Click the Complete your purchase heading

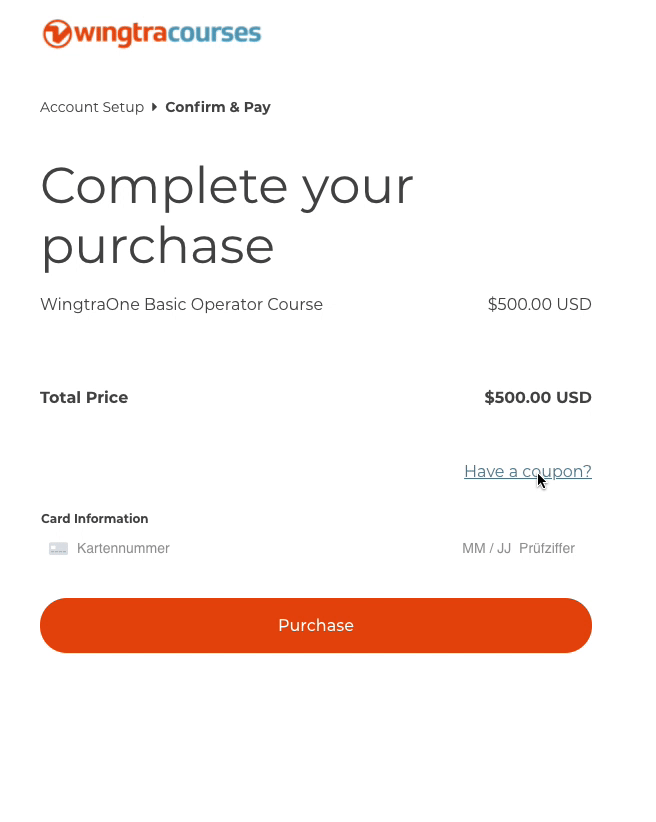pos(226,215)
